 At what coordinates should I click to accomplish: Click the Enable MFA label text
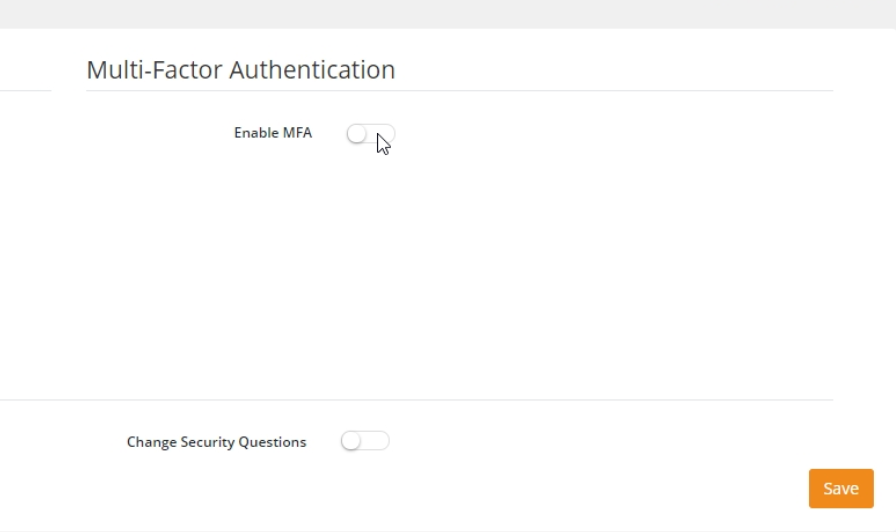[273, 133]
